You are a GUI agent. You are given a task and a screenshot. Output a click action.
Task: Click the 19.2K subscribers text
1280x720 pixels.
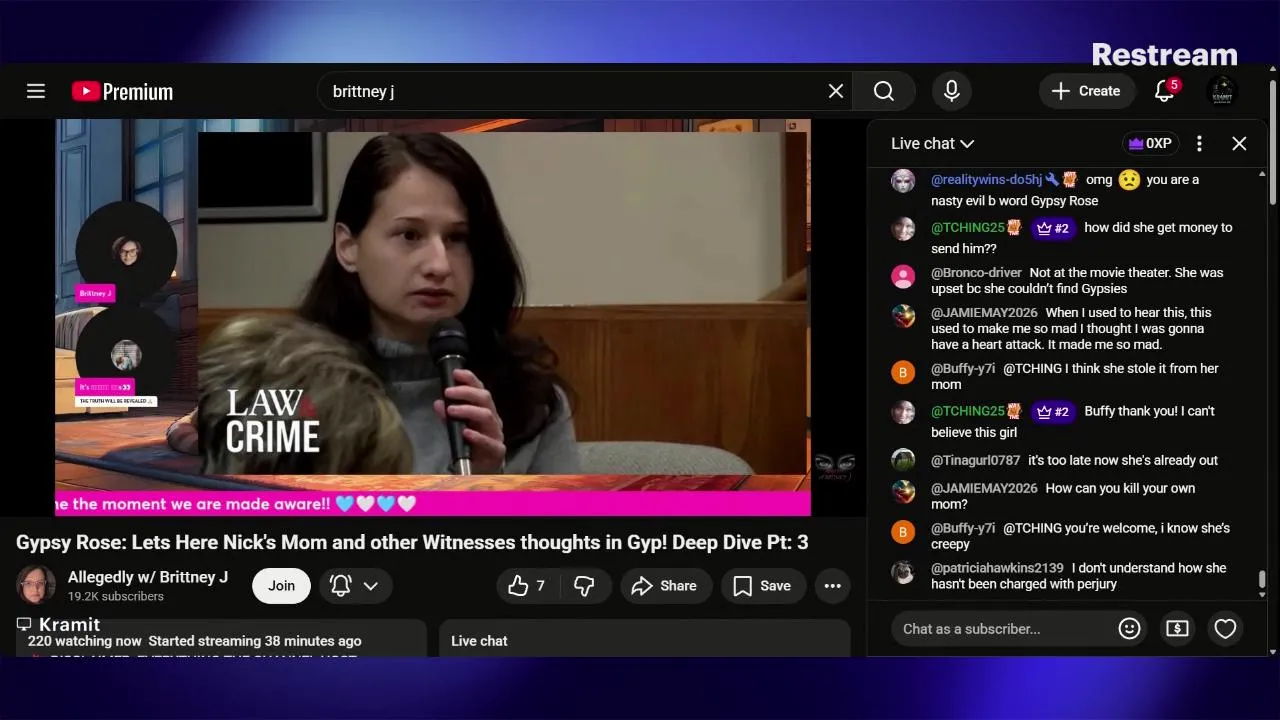pyautogui.click(x=116, y=596)
